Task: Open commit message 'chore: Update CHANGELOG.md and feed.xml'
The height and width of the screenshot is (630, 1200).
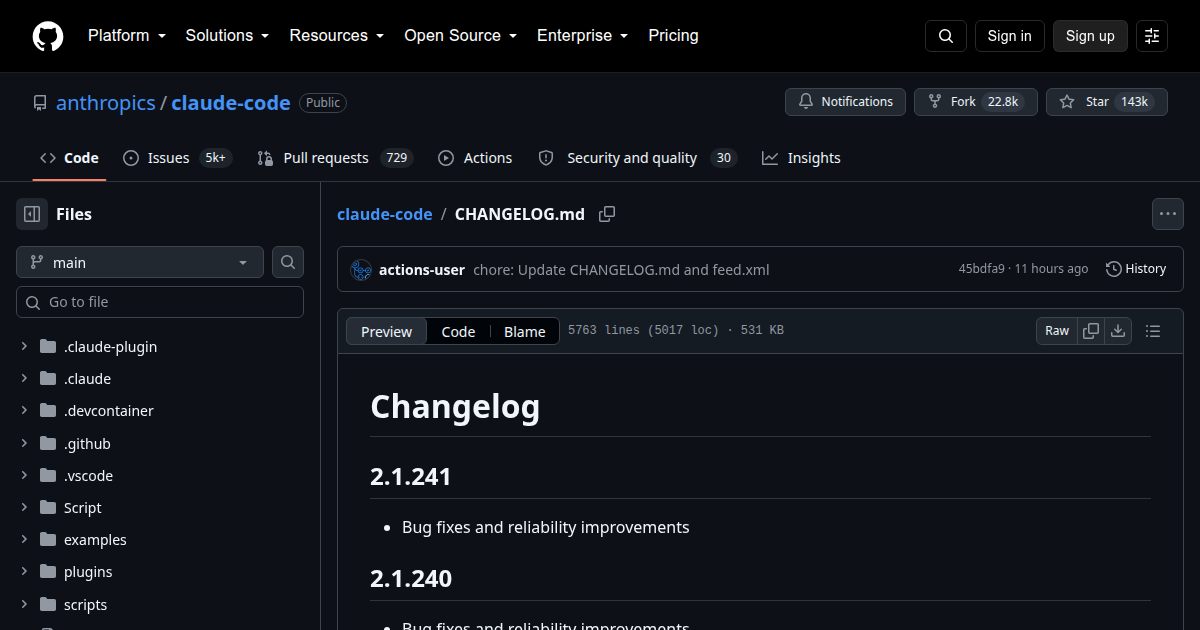Action: point(621,269)
